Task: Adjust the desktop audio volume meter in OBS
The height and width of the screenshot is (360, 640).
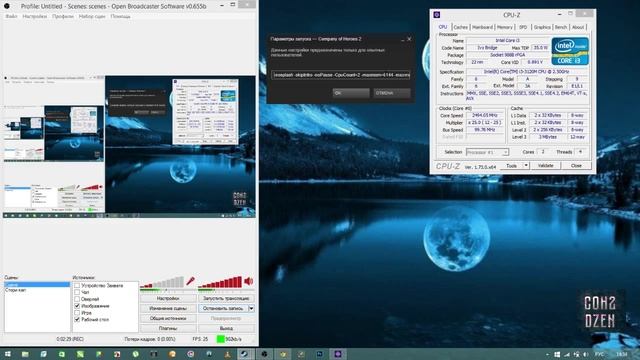Action: pyautogui.click(x=220, y=282)
